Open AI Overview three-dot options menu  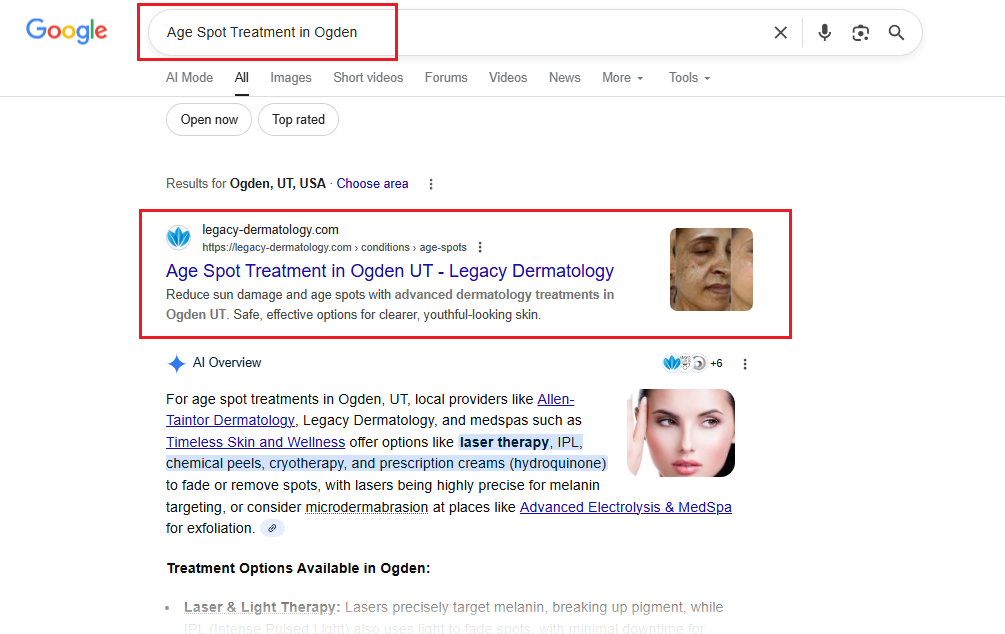(x=744, y=364)
